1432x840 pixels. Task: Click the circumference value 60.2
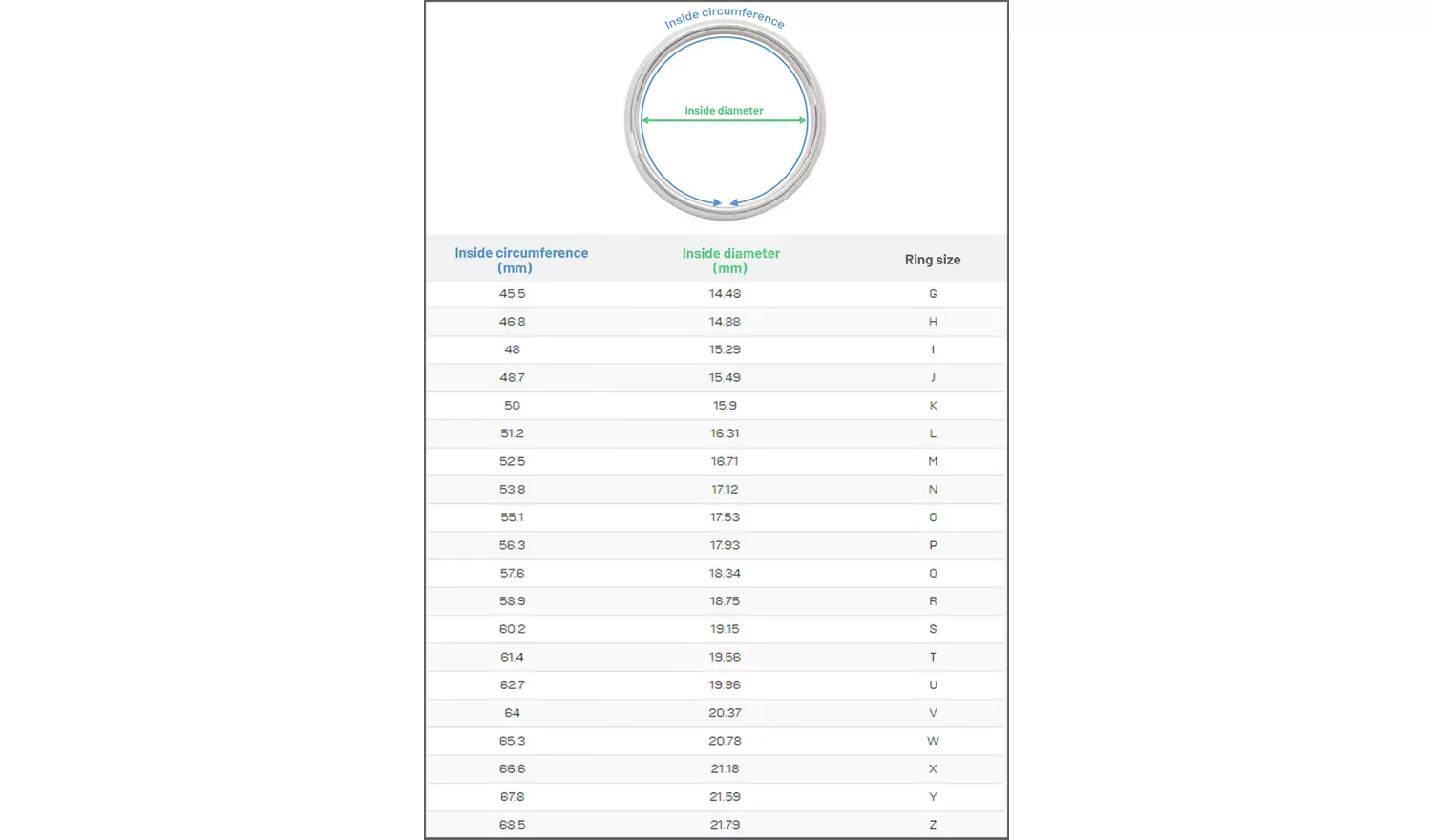(x=512, y=629)
